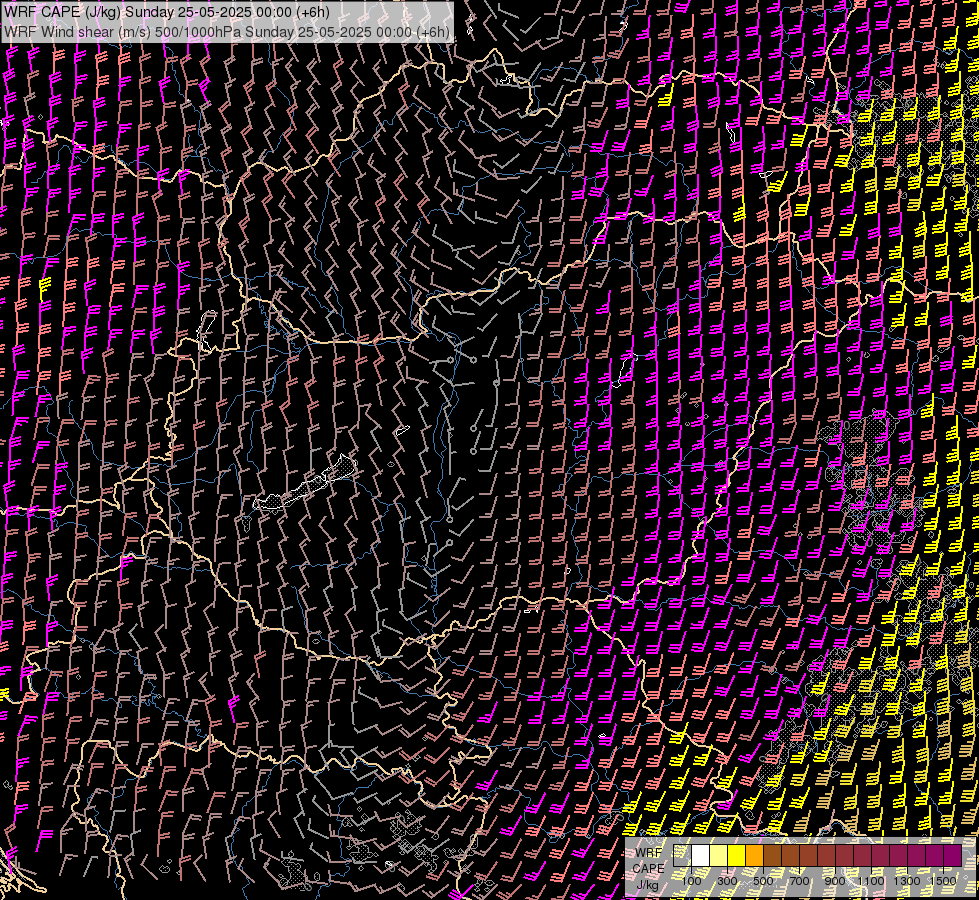Select the bright yellow CAPE legend swatch
979x900 pixels.
pyautogui.click(x=737, y=856)
